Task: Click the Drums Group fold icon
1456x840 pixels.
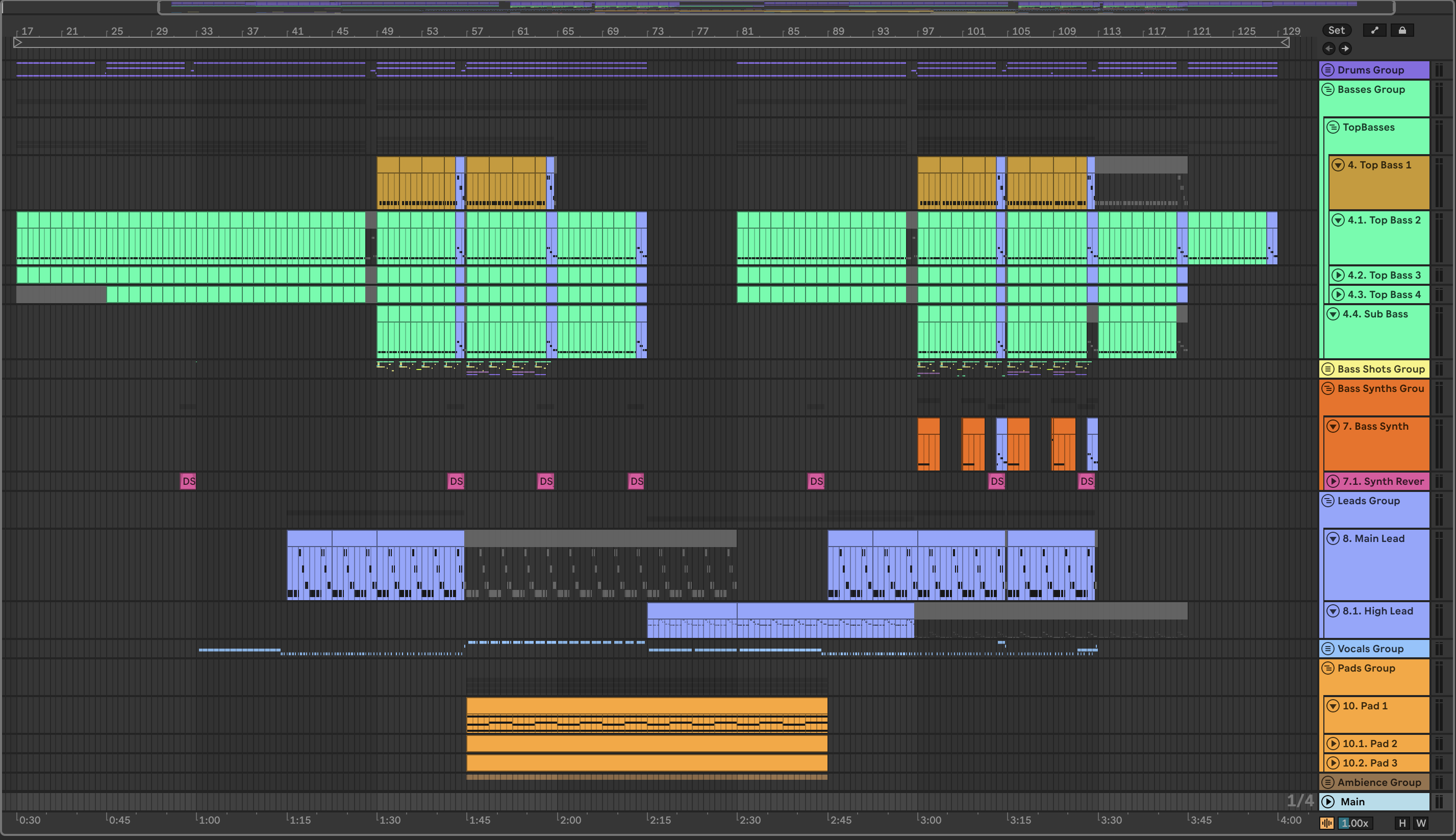Action: [1328, 70]
